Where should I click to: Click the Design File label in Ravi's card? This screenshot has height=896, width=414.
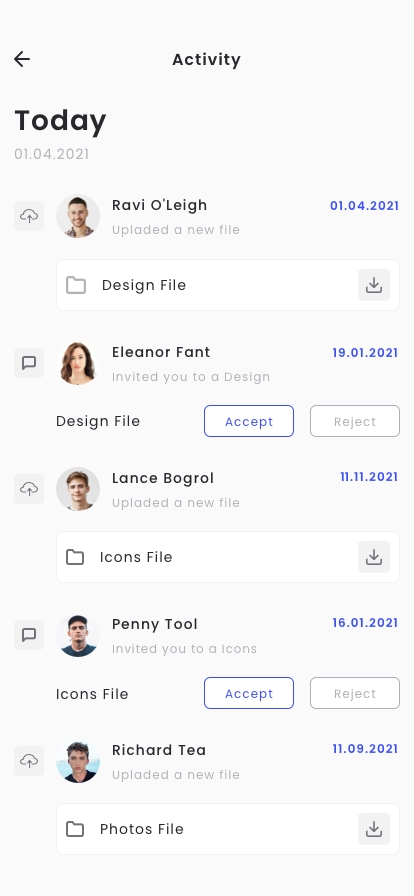(144, 285)
